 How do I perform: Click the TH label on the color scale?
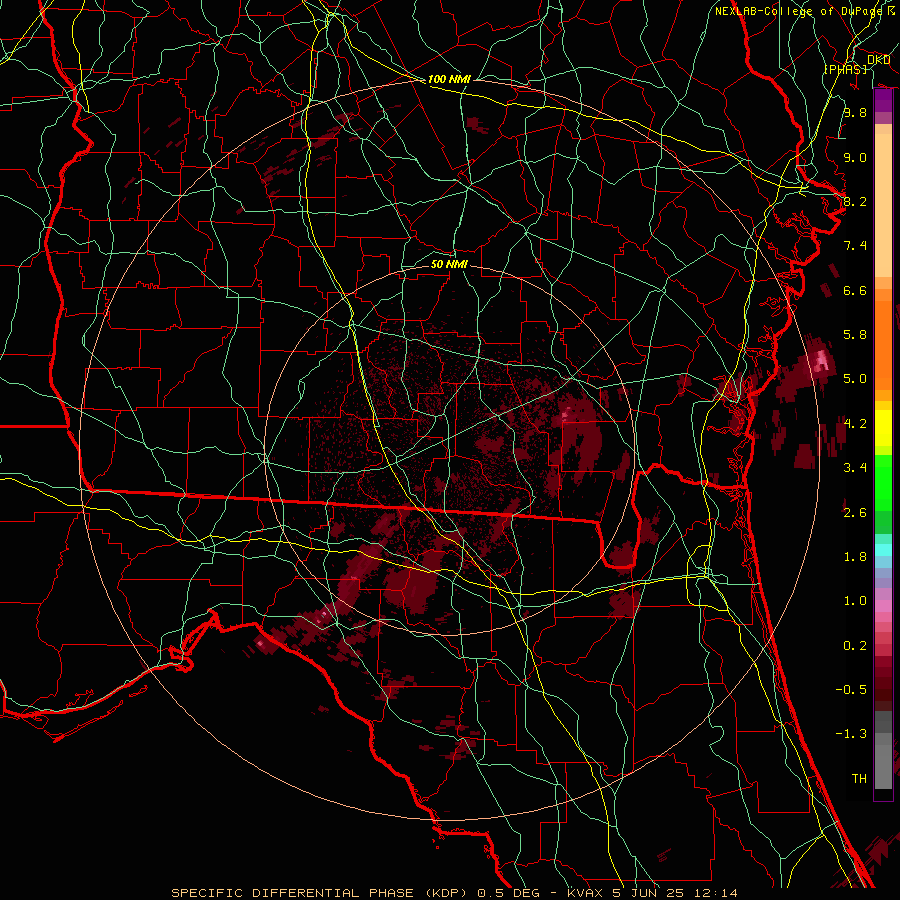(859, 779)
